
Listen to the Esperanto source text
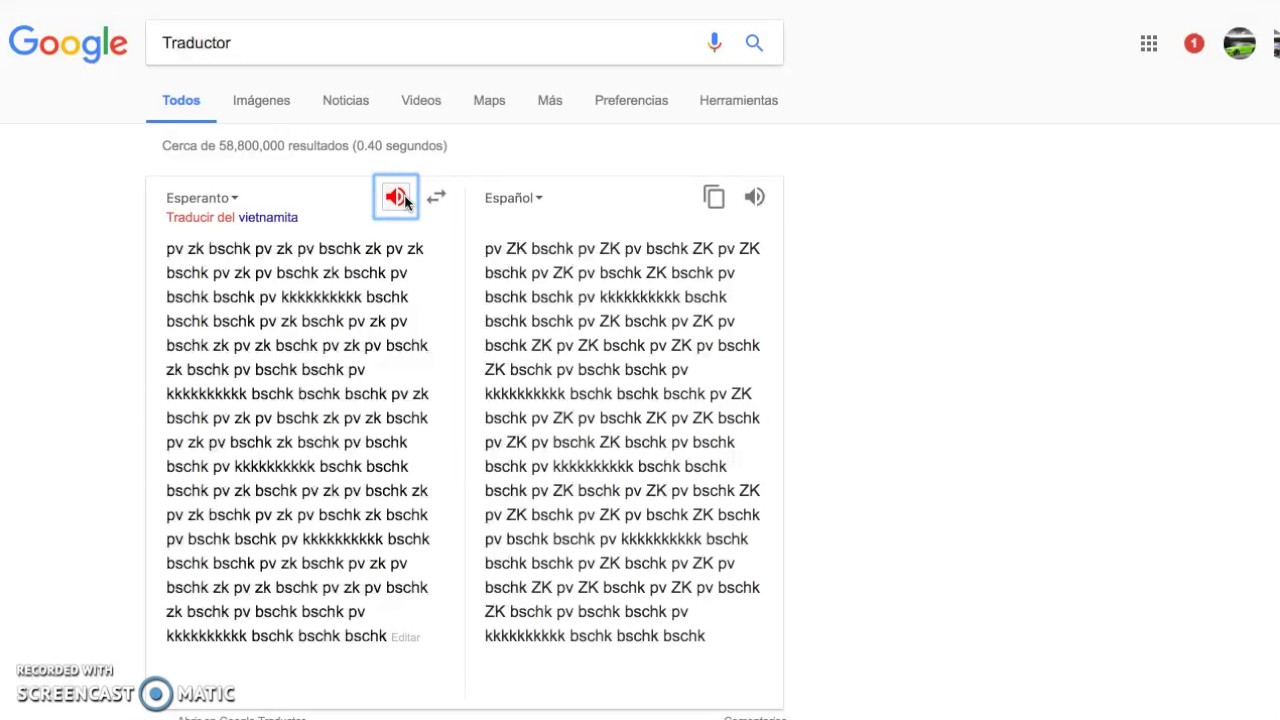396,197
